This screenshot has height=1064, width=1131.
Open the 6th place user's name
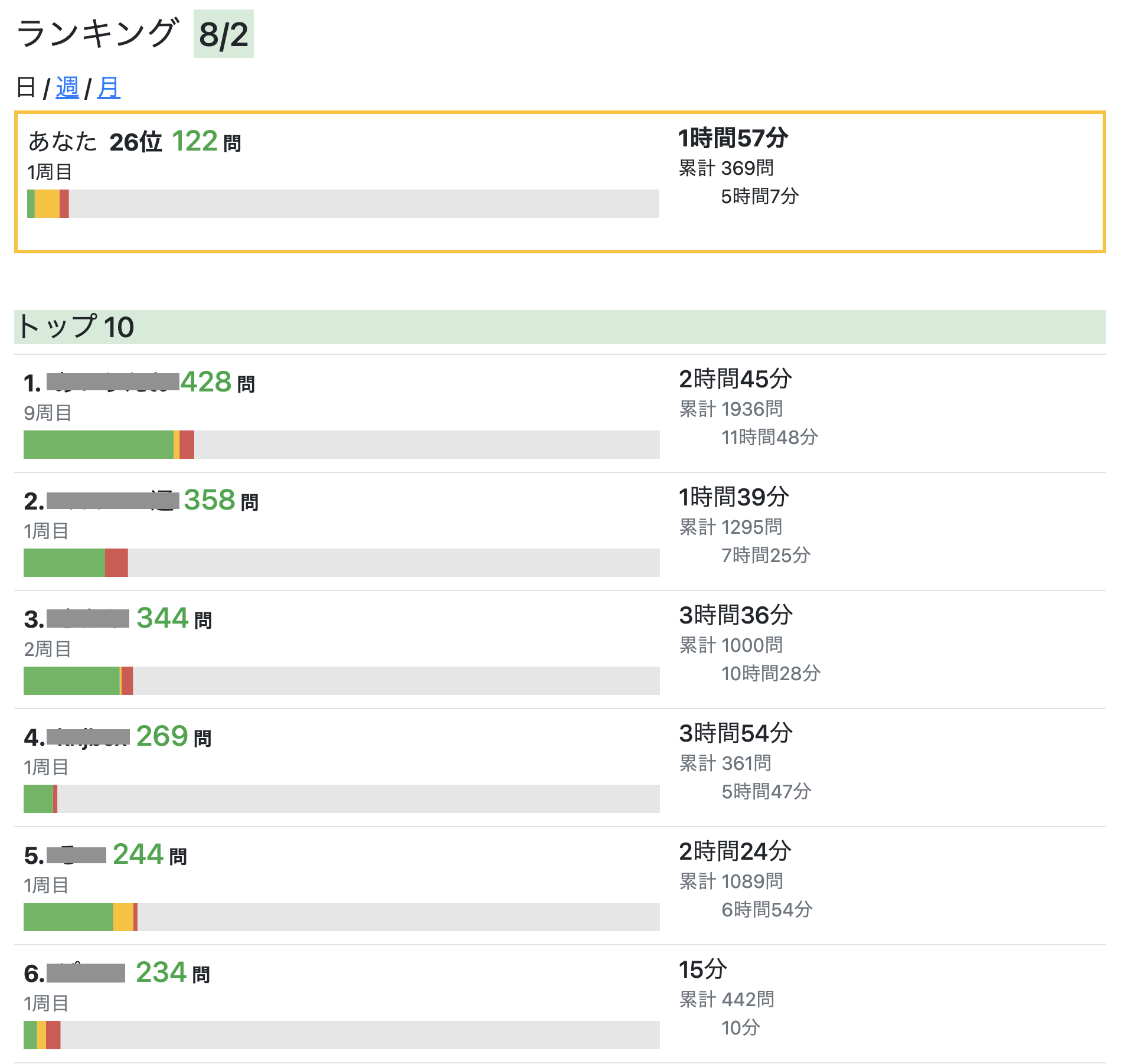[x=86, y=973]
